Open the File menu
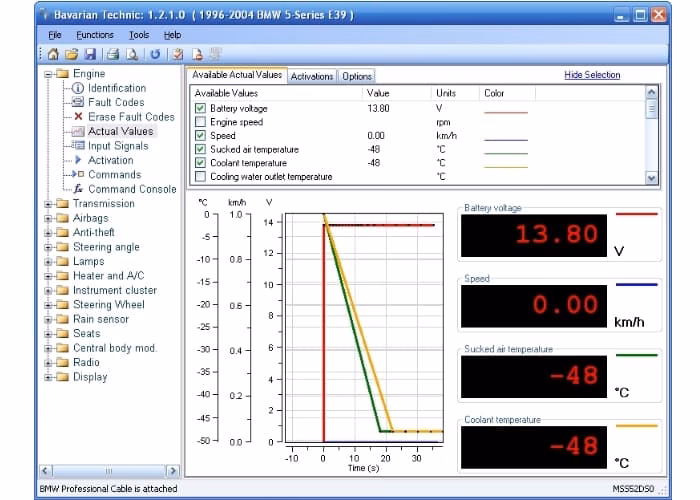 (55, 35)
